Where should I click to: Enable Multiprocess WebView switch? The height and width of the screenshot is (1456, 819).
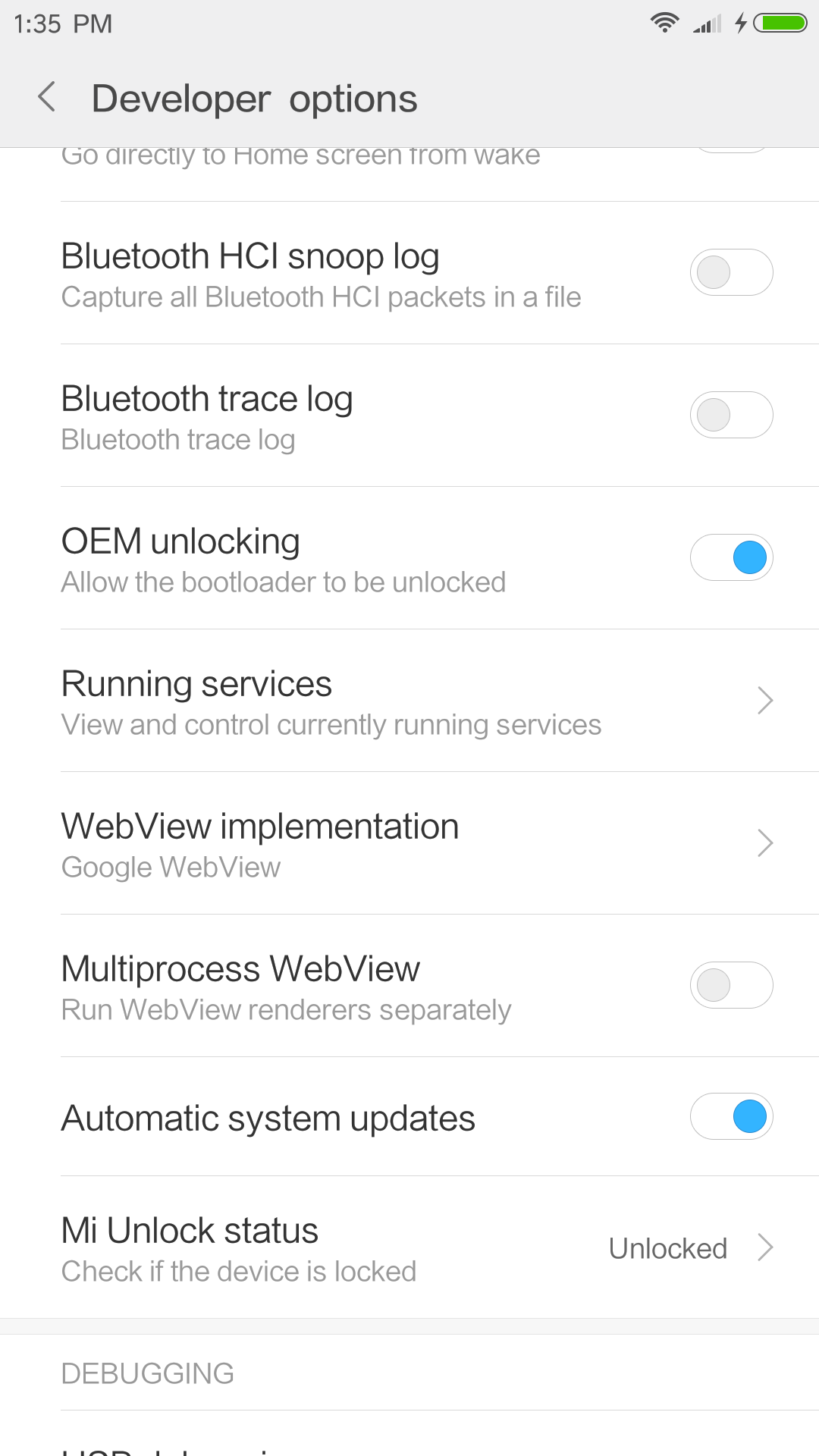731,985
